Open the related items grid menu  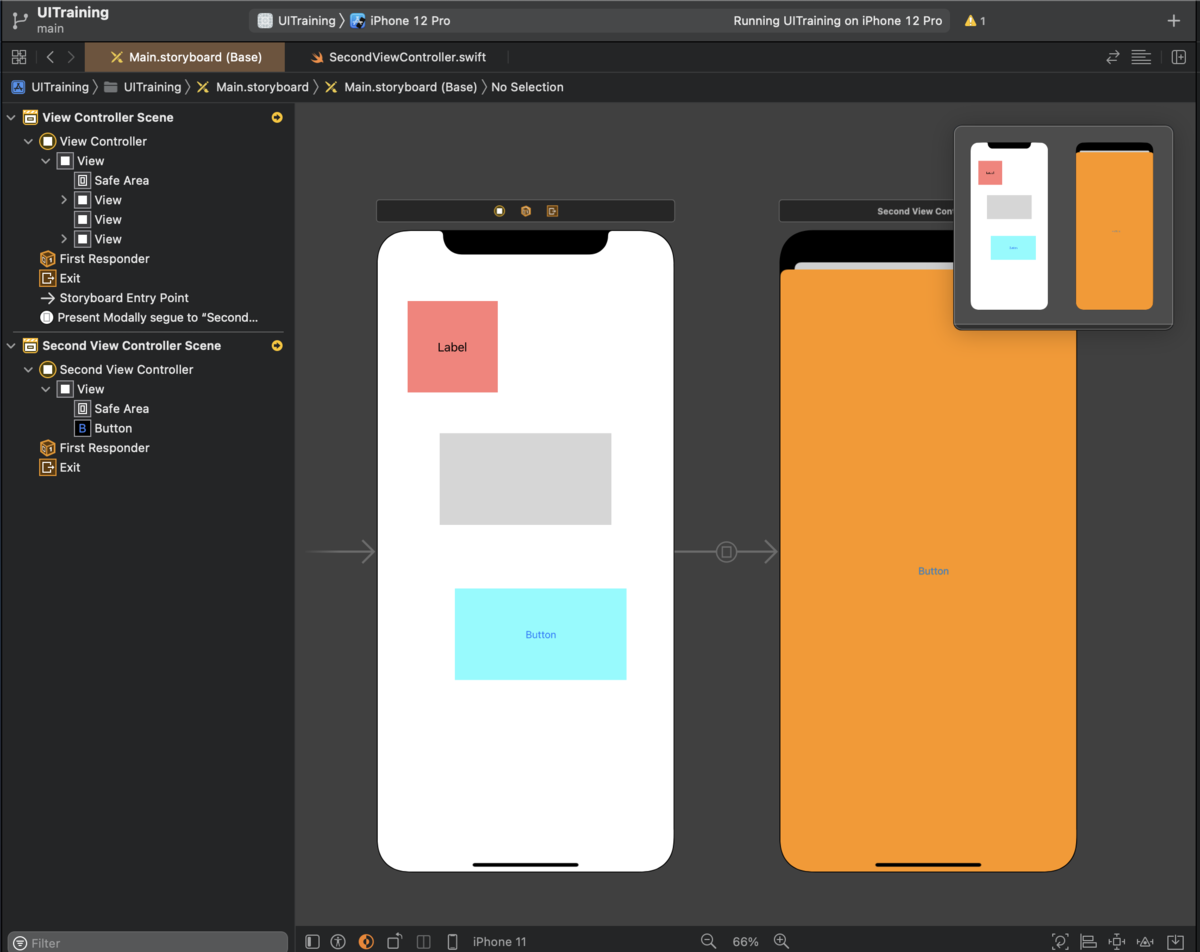(x=19, y=57)
